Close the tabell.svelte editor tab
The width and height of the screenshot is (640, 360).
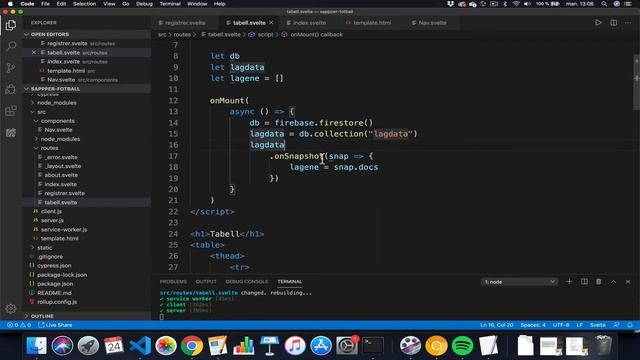(x=271, y=23)
